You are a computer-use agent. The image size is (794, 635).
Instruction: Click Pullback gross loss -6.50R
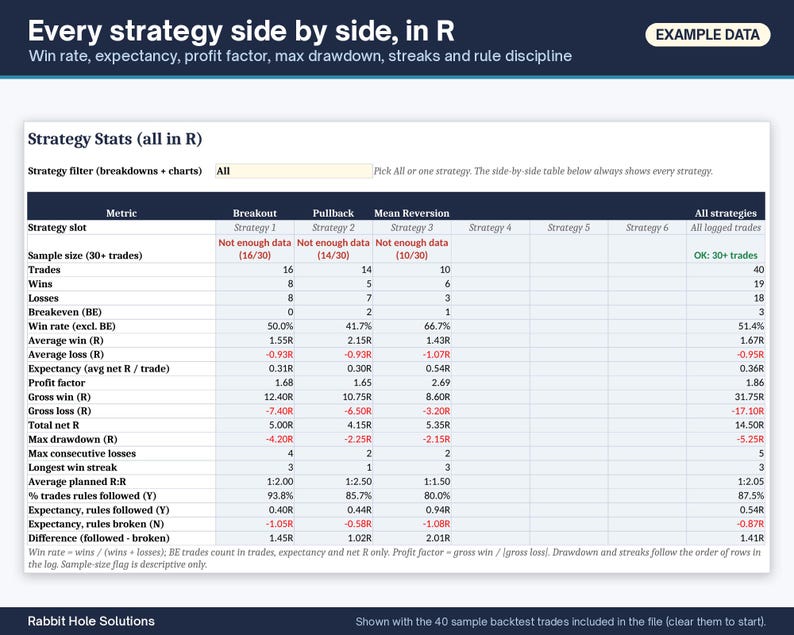click(358, 411)
